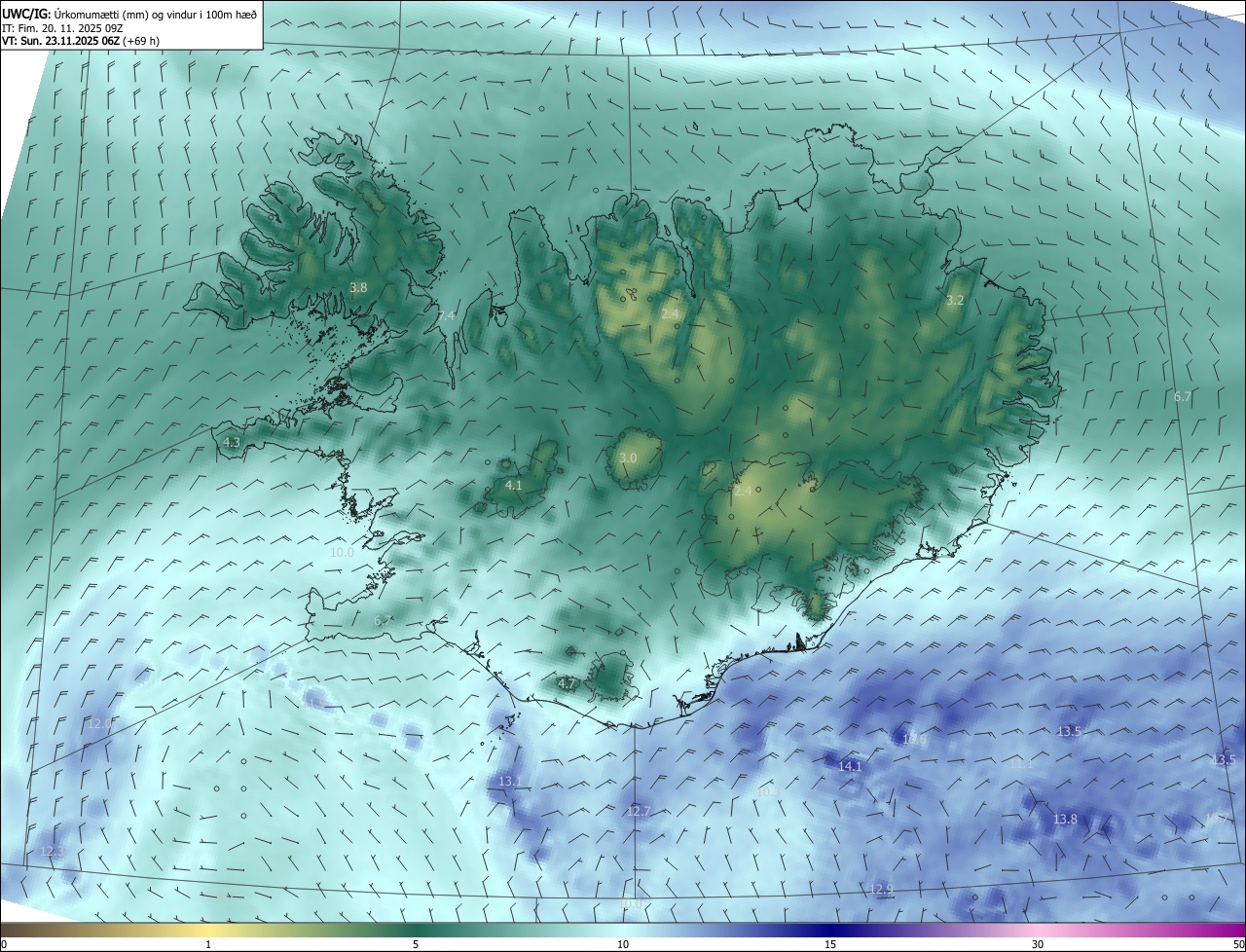1246x952 pixels.
Task: Select the 12.9 value label
Action: pyautogui.click(x=881, y=890)
